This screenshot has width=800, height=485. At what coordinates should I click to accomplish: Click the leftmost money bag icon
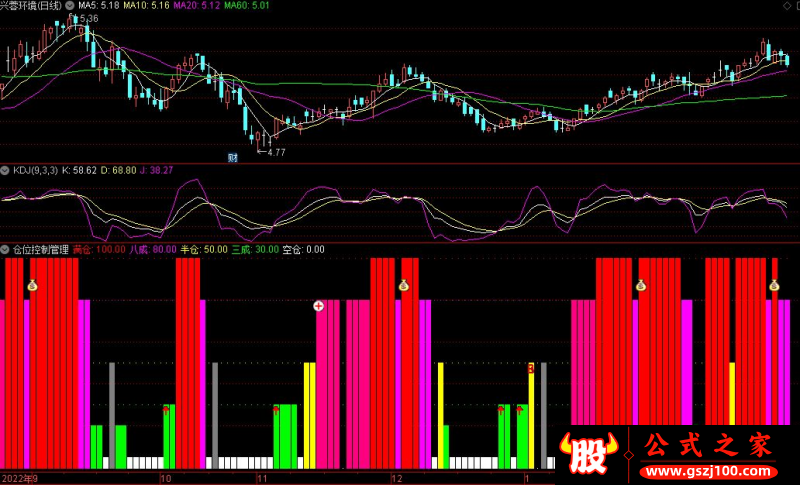(33, 286)
